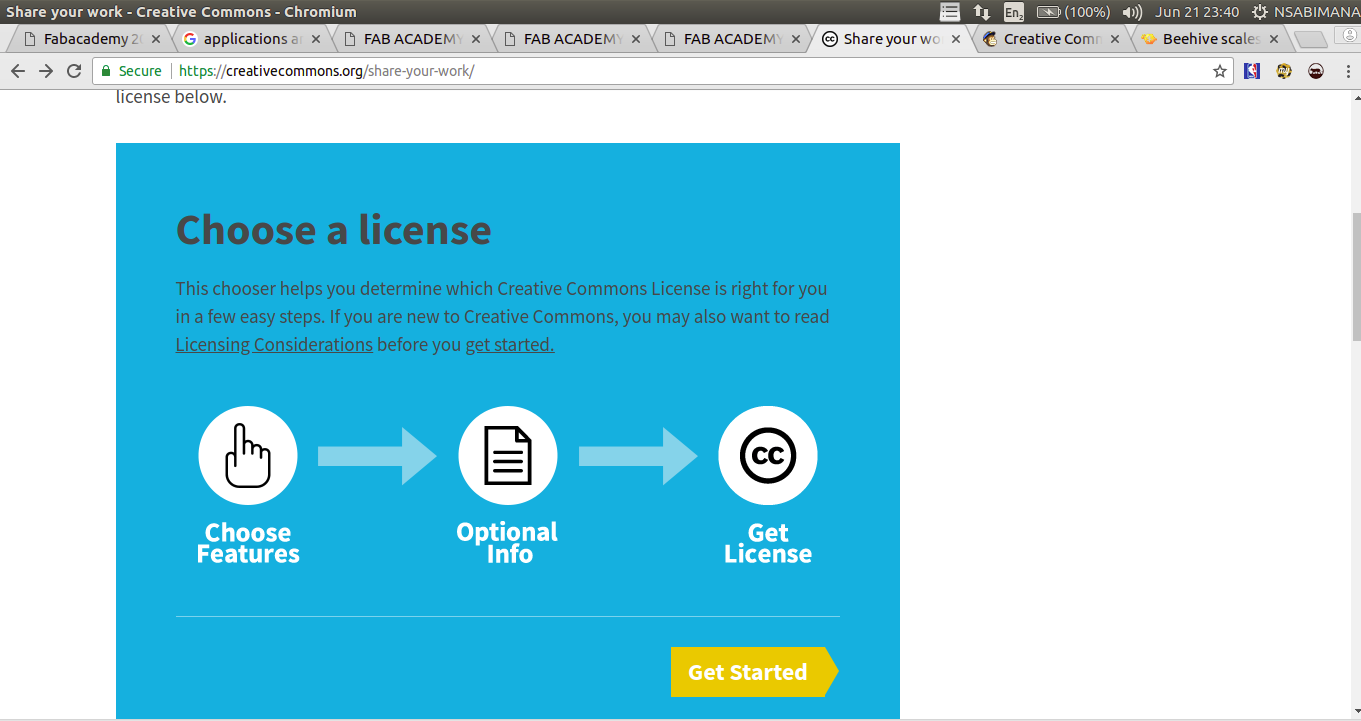Go forward to the next page

coord(46,71)
